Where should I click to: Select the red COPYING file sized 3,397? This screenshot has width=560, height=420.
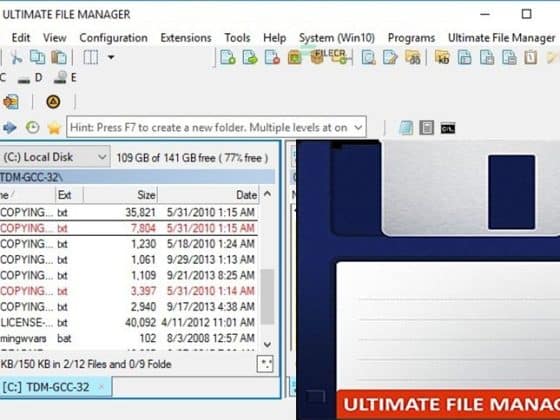(x=129, y=291)
